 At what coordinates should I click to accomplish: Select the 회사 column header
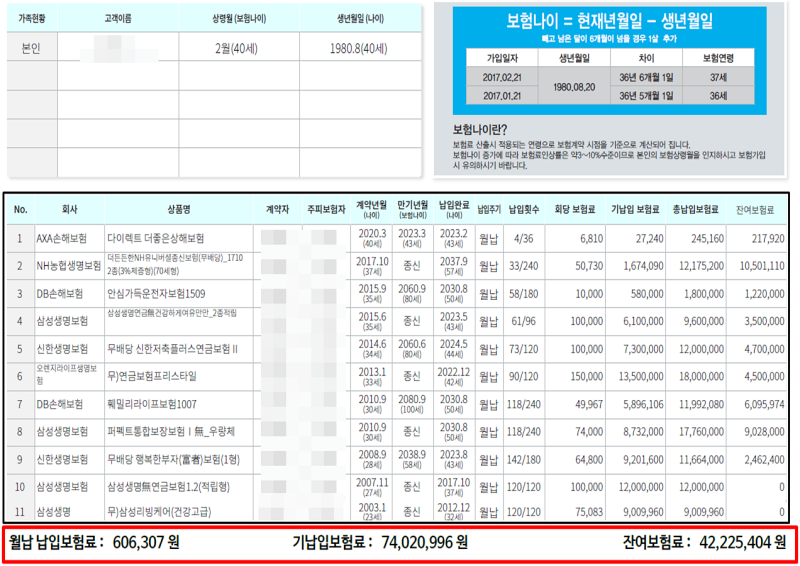pyautogui.click(x=69, y=209)
